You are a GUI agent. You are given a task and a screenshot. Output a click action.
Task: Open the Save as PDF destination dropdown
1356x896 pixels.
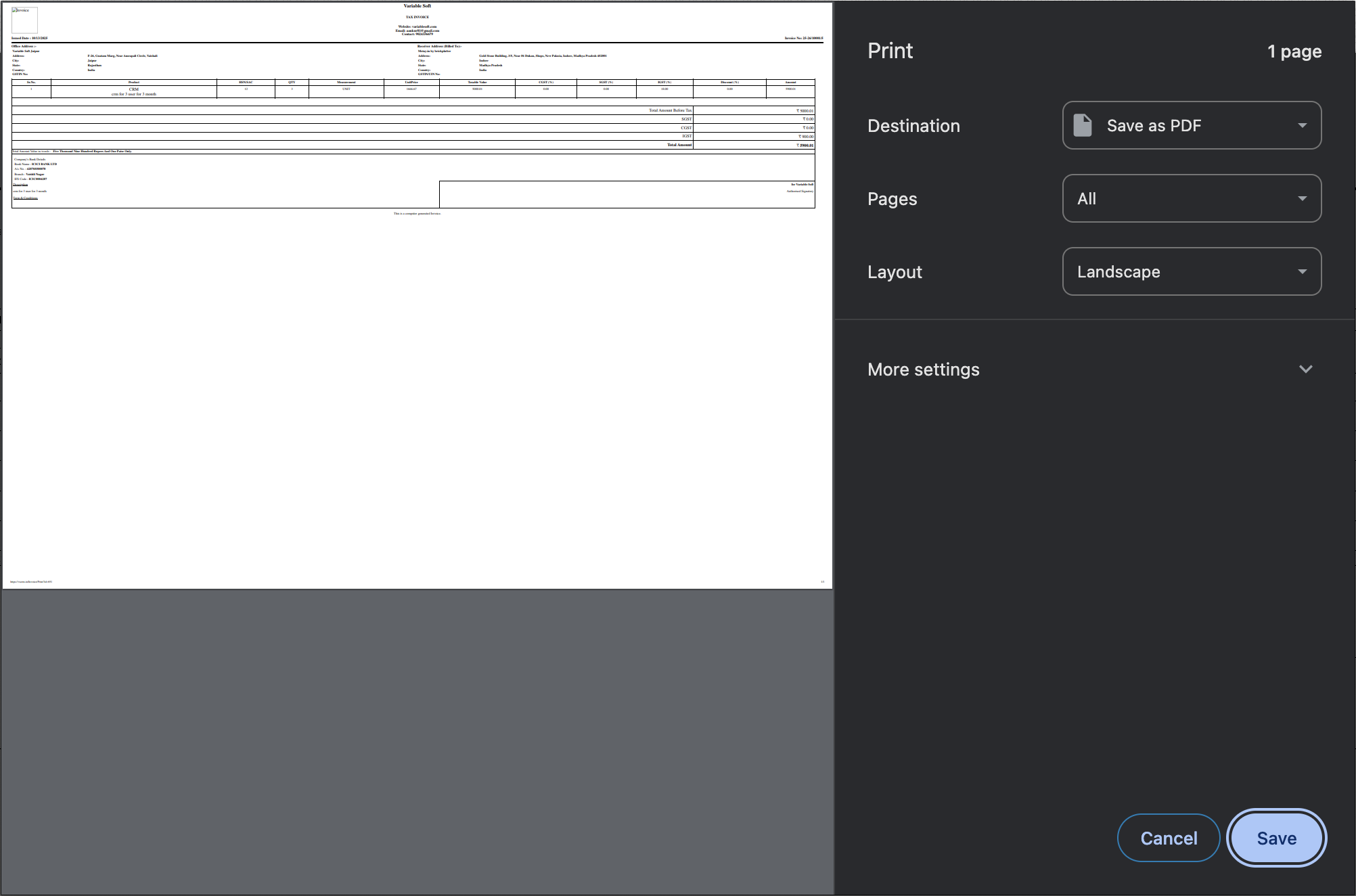click(1191, 125)
